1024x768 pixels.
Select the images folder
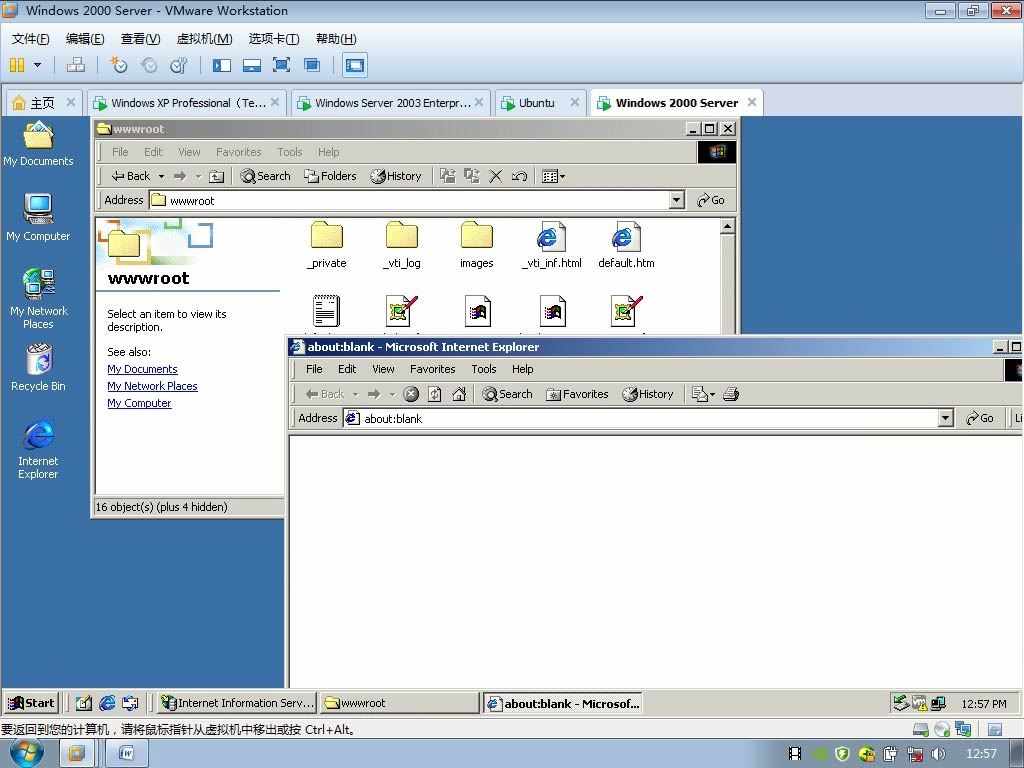[x=477, y=245]
